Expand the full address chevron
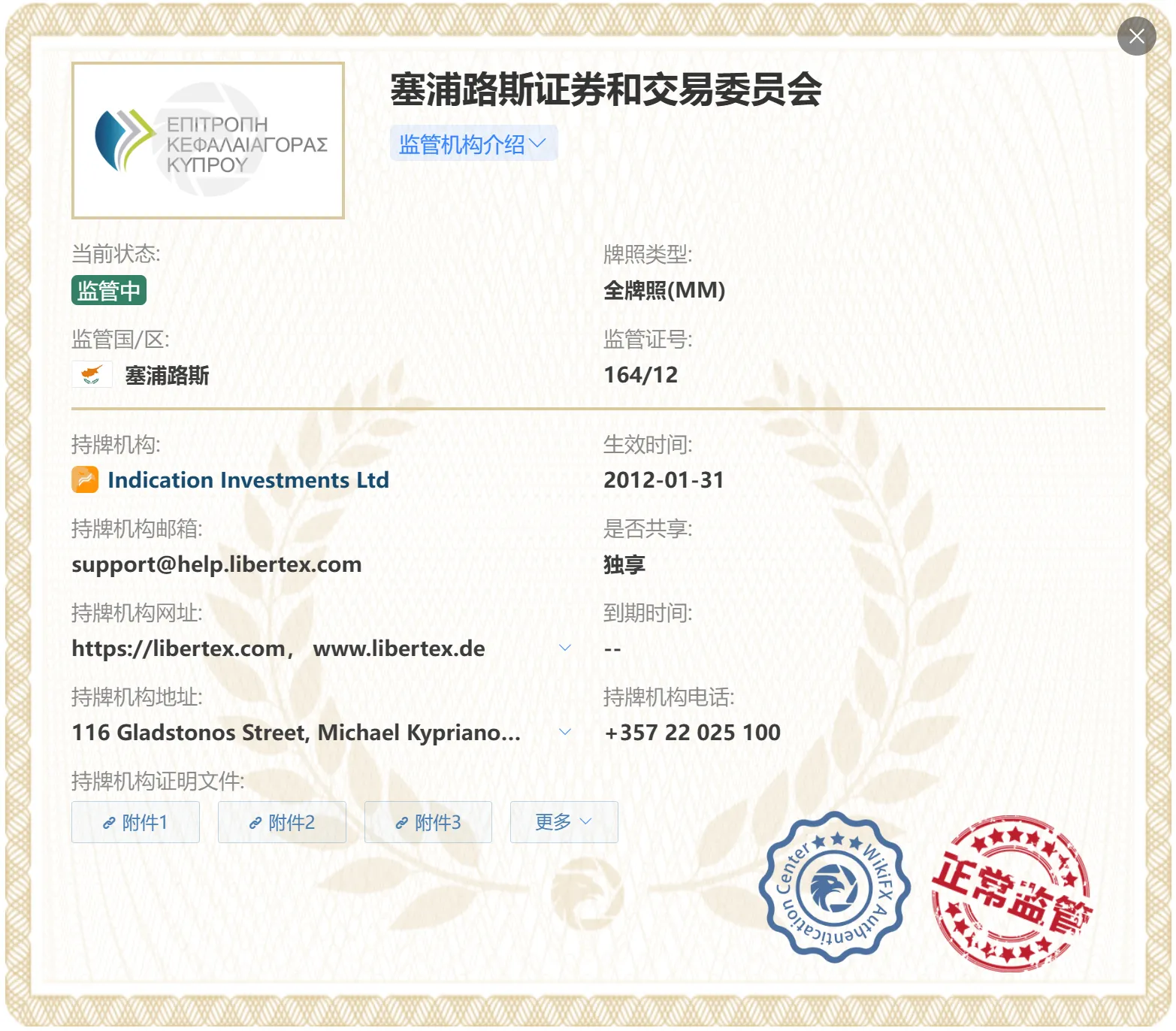This screenshot has width=1176, height=1031. click(x=565, y=732)
